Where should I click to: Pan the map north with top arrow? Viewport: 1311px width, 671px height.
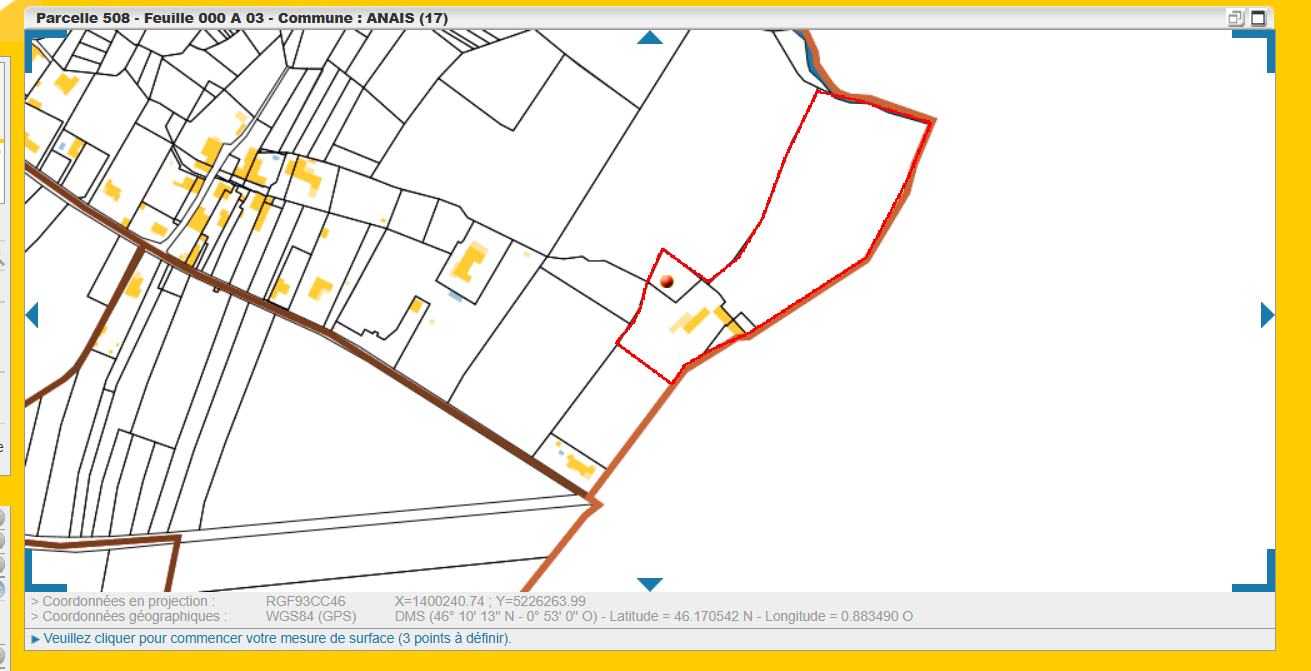(650, 38)
